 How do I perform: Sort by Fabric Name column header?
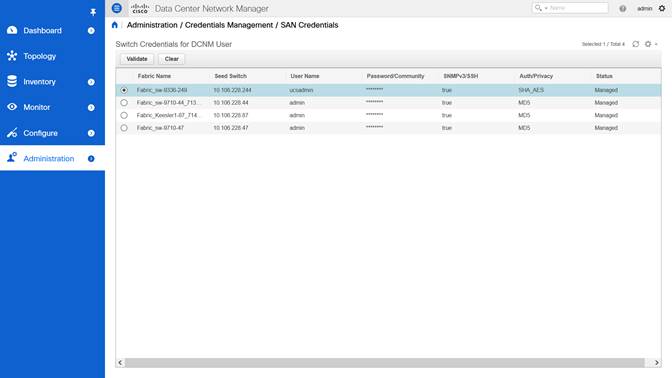(x=154, y=76)
